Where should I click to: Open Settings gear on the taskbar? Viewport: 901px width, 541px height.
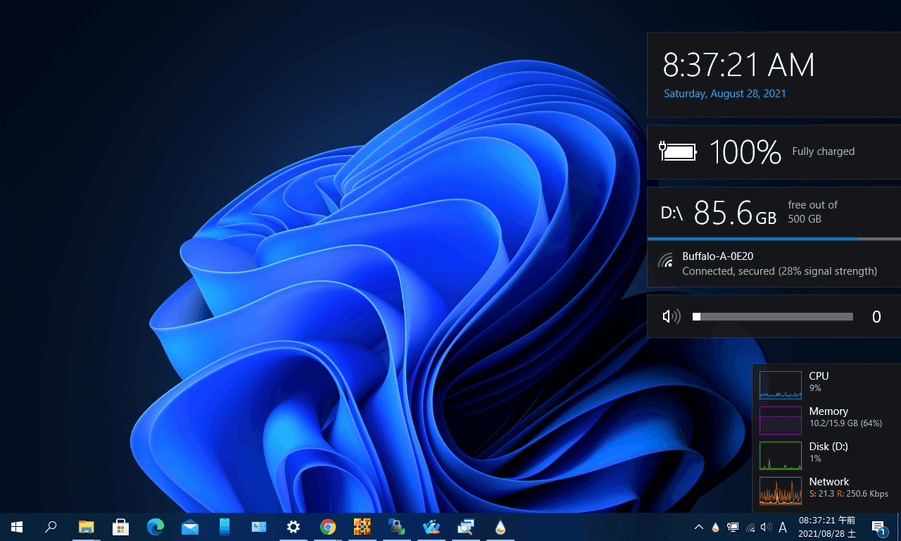[x=293, y=527]
